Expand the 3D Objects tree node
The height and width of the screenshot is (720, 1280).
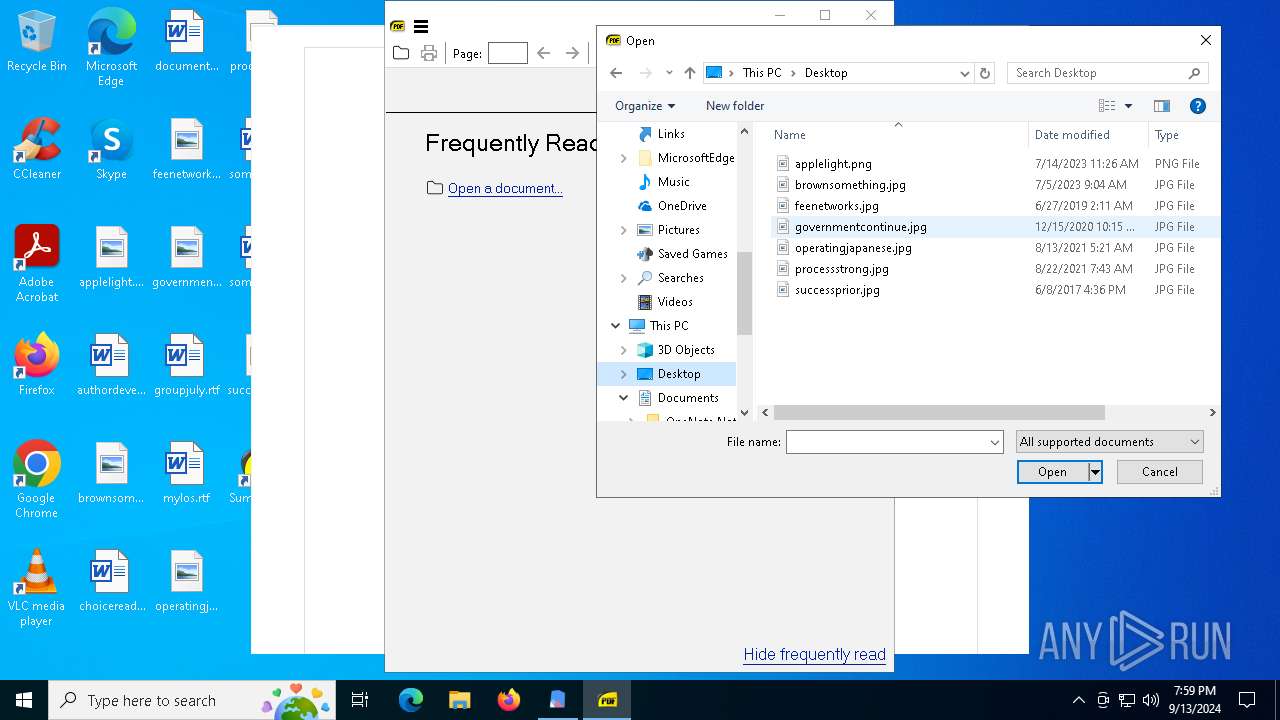[624, 350]
